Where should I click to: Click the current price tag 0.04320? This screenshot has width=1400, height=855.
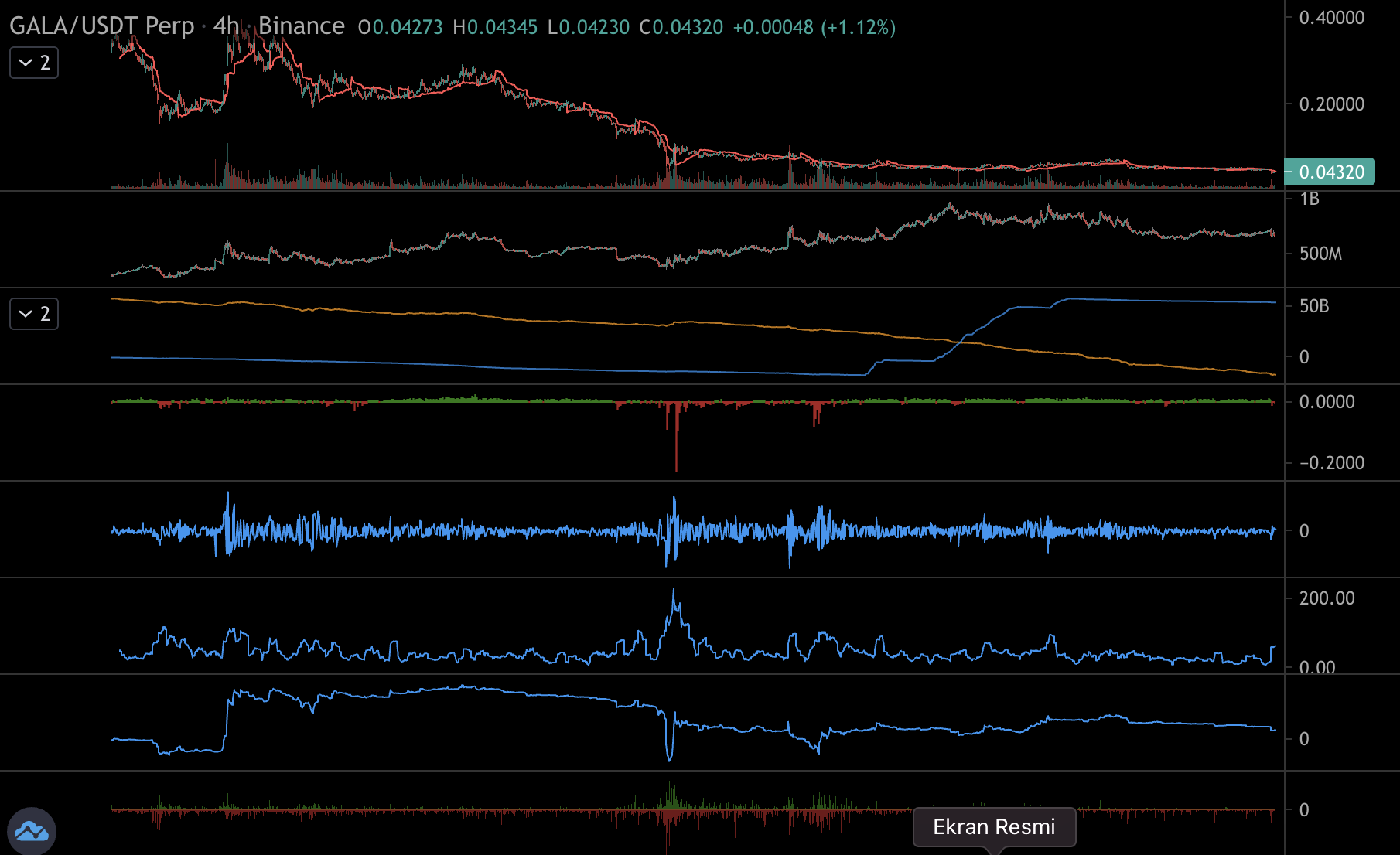point(1330,172)
